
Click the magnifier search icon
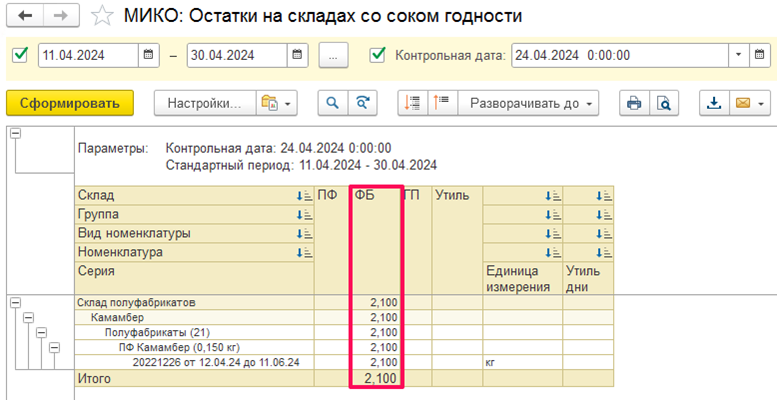333,103
